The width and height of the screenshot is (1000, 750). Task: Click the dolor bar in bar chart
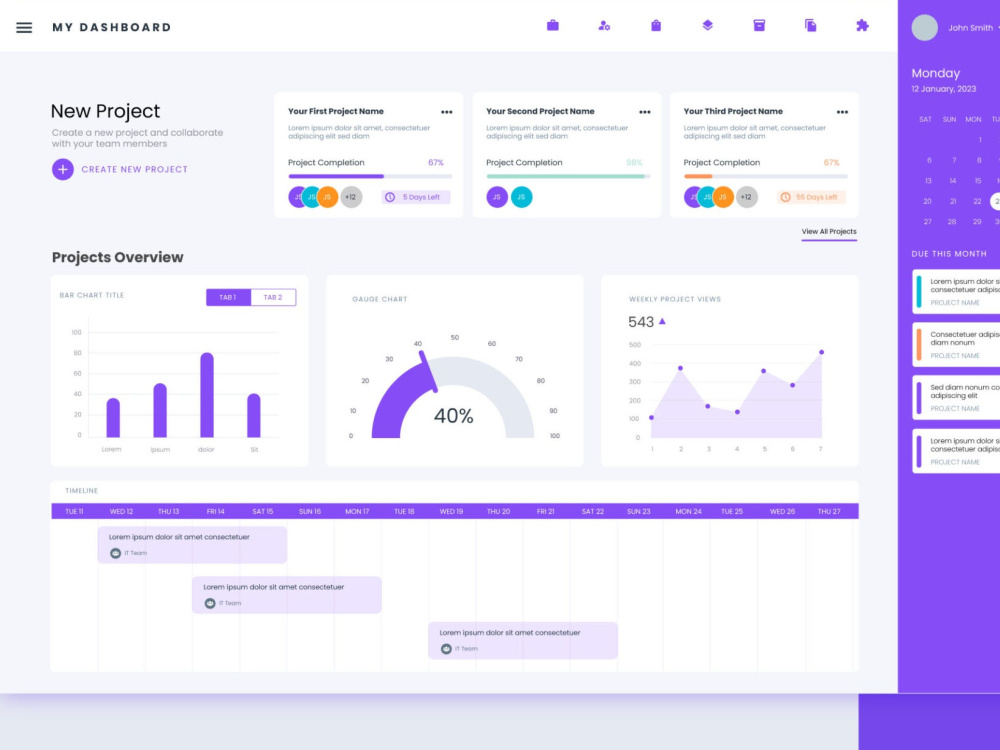point(207,395)
